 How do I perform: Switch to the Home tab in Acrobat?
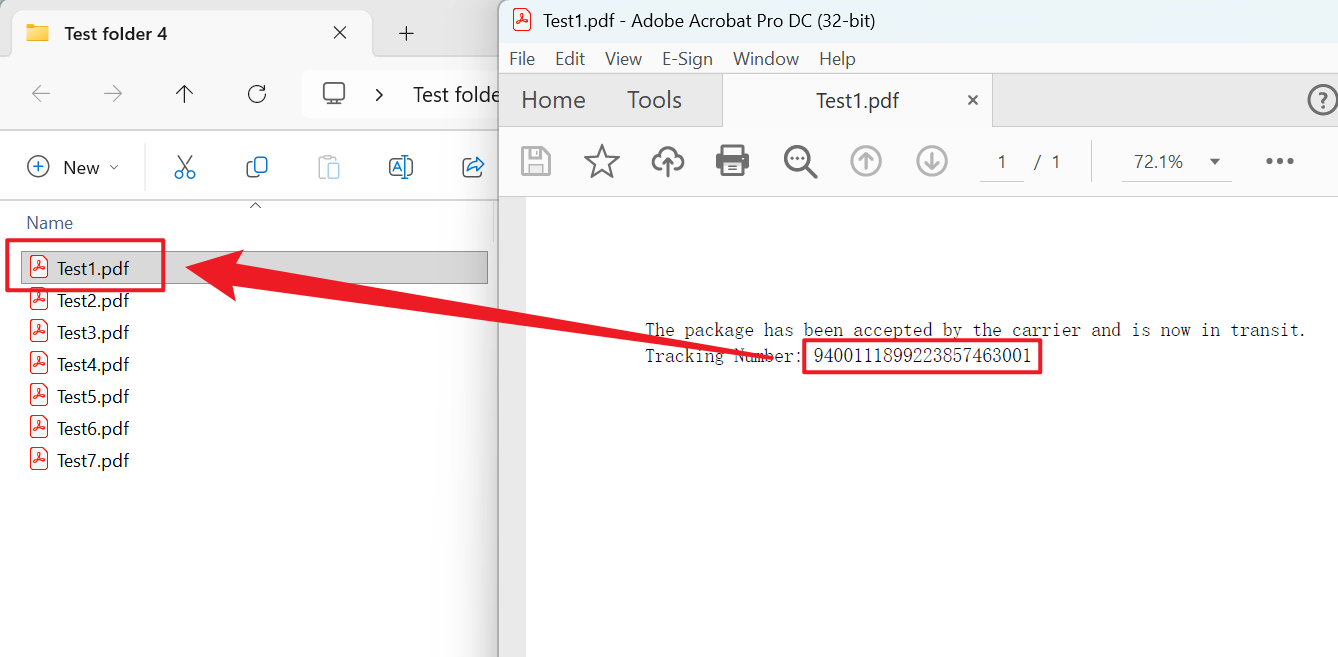tap(553, 100)
